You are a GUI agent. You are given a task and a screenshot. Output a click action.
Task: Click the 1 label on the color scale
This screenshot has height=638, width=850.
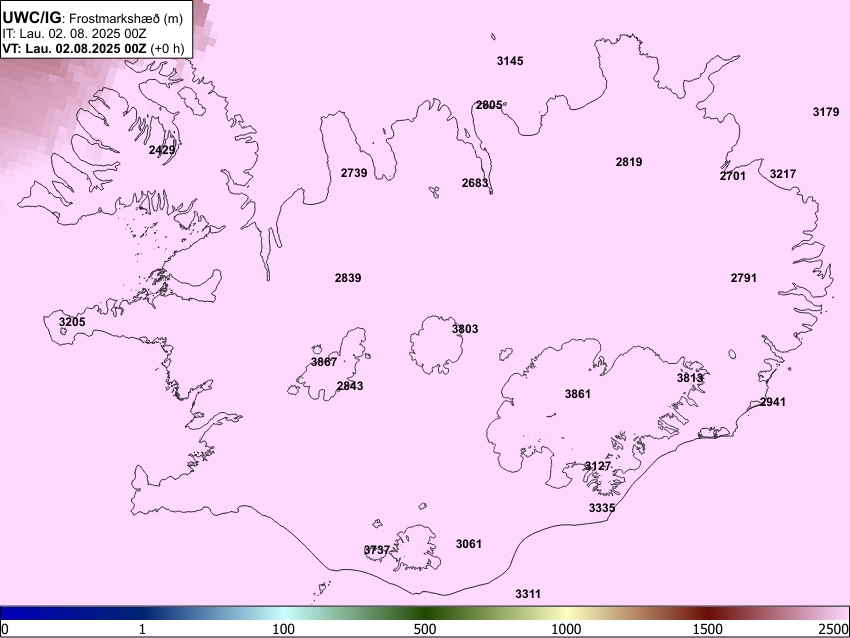coord(142,629)
